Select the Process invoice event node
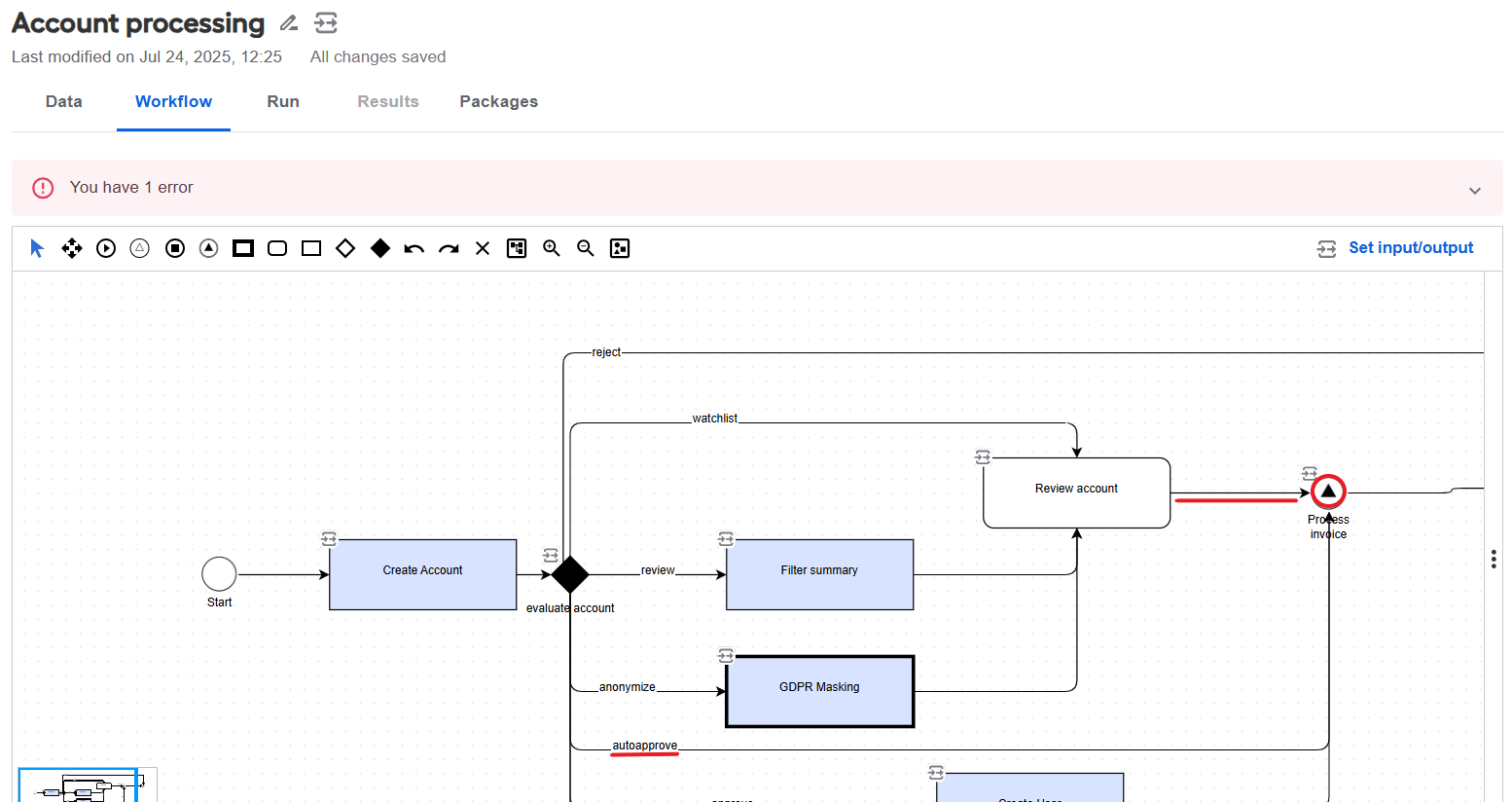The width and height of the screenshot is (1512, 802). pos(1328,492)
